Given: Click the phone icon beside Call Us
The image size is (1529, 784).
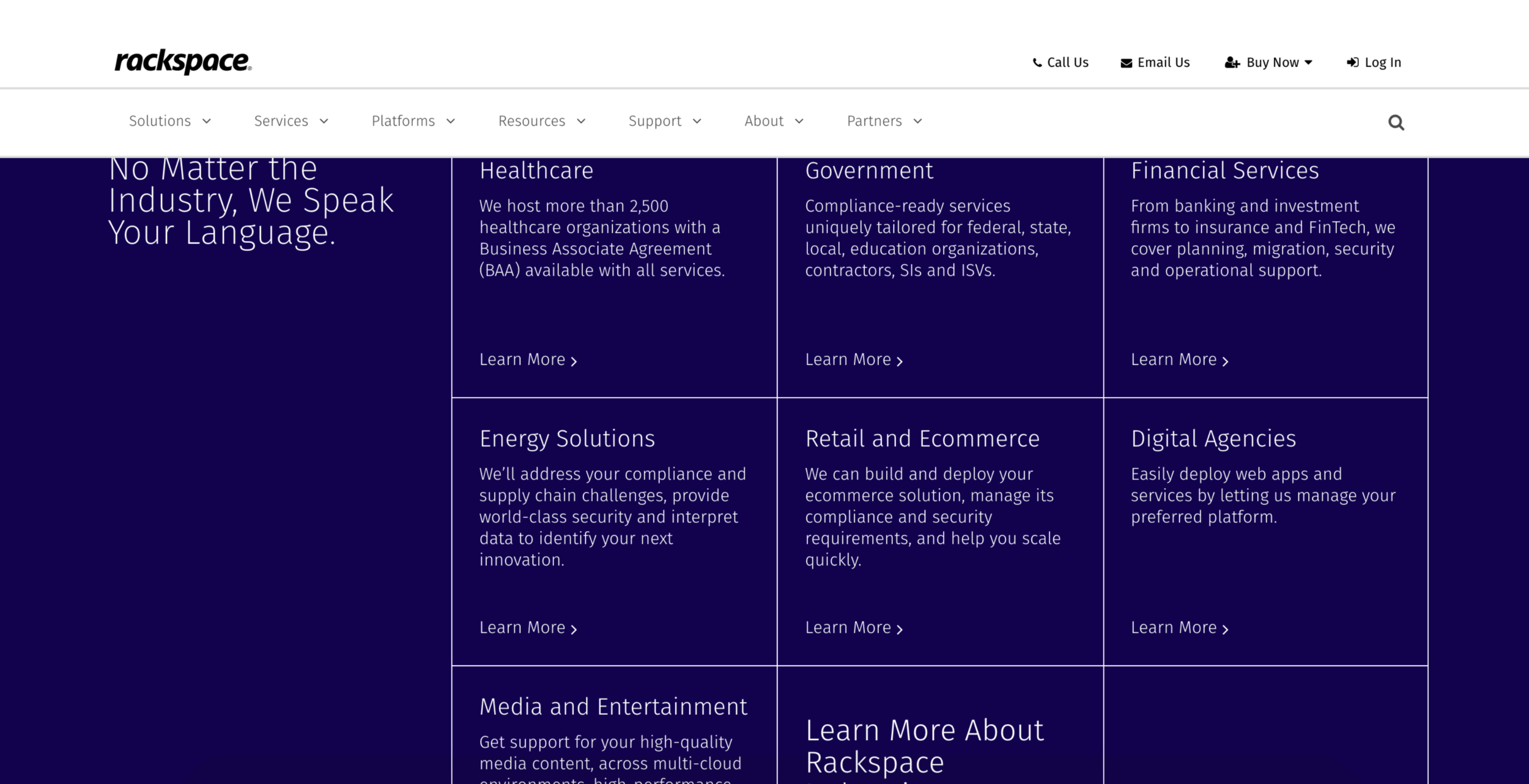Looking at the screenshot, I should click(1037, 62).
